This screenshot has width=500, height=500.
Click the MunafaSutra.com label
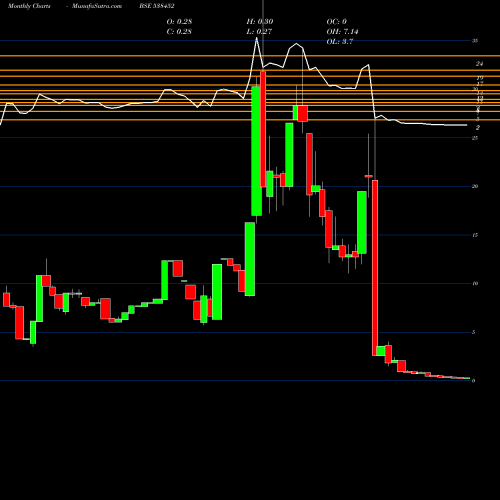(97, 6)
